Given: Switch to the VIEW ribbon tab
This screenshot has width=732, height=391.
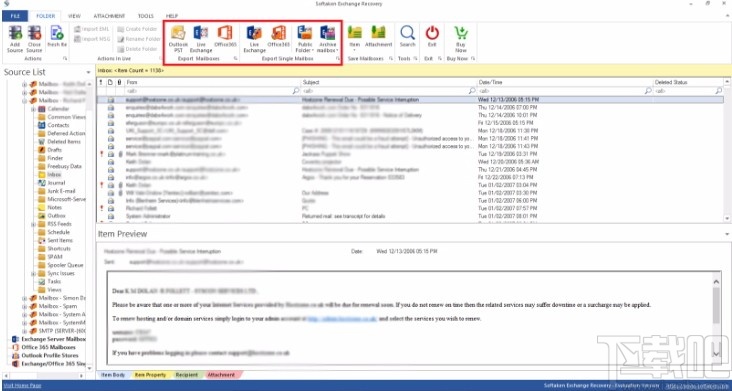Looking at the screenshot, I should pos(74,16).
